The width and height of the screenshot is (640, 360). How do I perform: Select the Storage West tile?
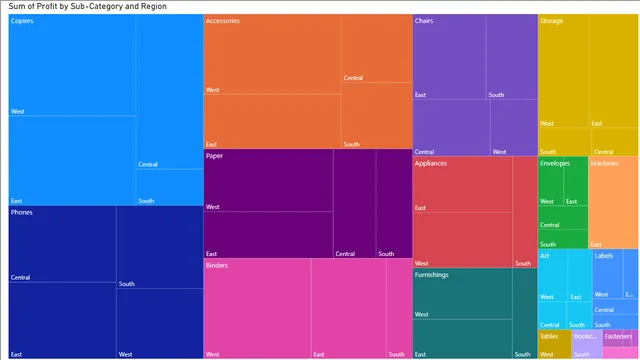564,71
